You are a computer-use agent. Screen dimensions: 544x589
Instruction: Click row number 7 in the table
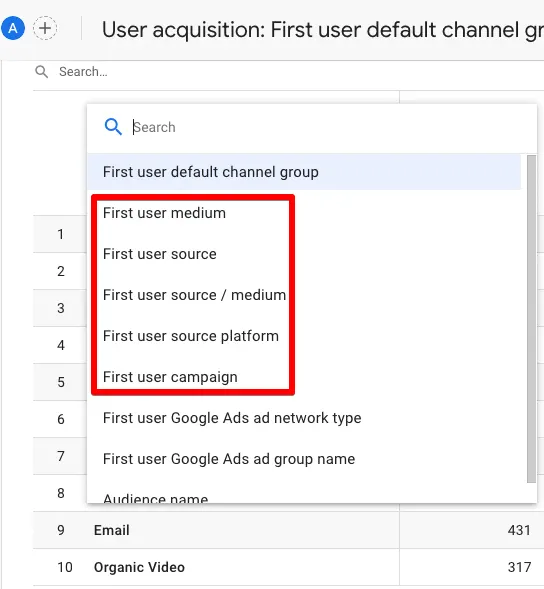pos(61,456)
